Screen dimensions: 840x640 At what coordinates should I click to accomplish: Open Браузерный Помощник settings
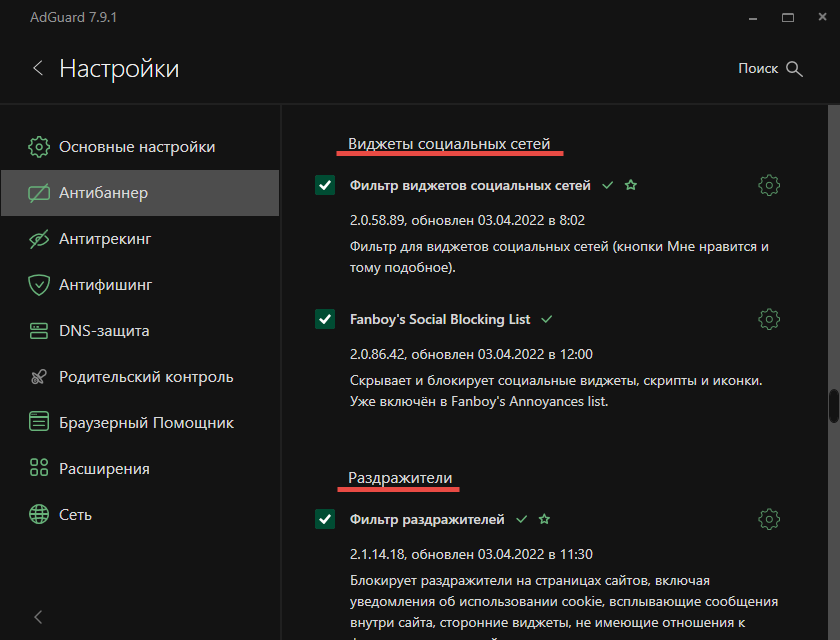[140, 423]
